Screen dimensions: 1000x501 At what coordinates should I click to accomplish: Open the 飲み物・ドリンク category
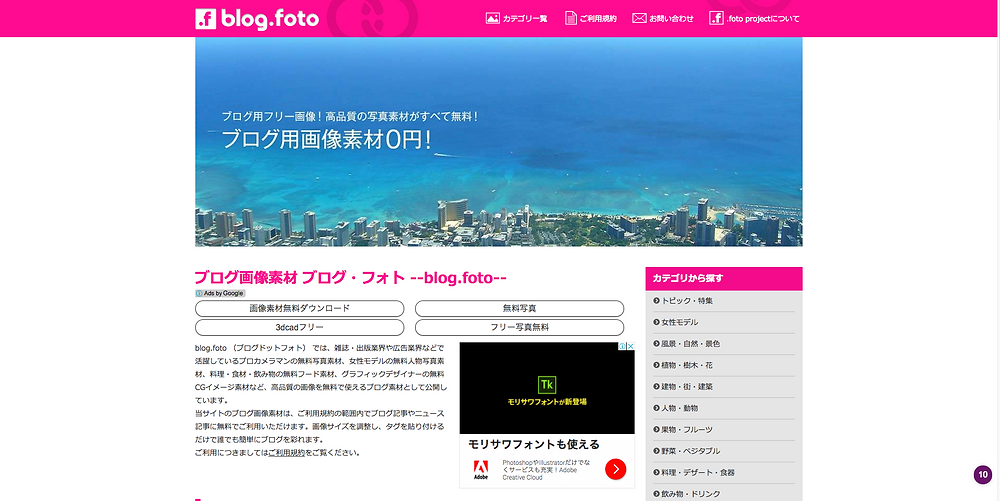click(690, 494)
